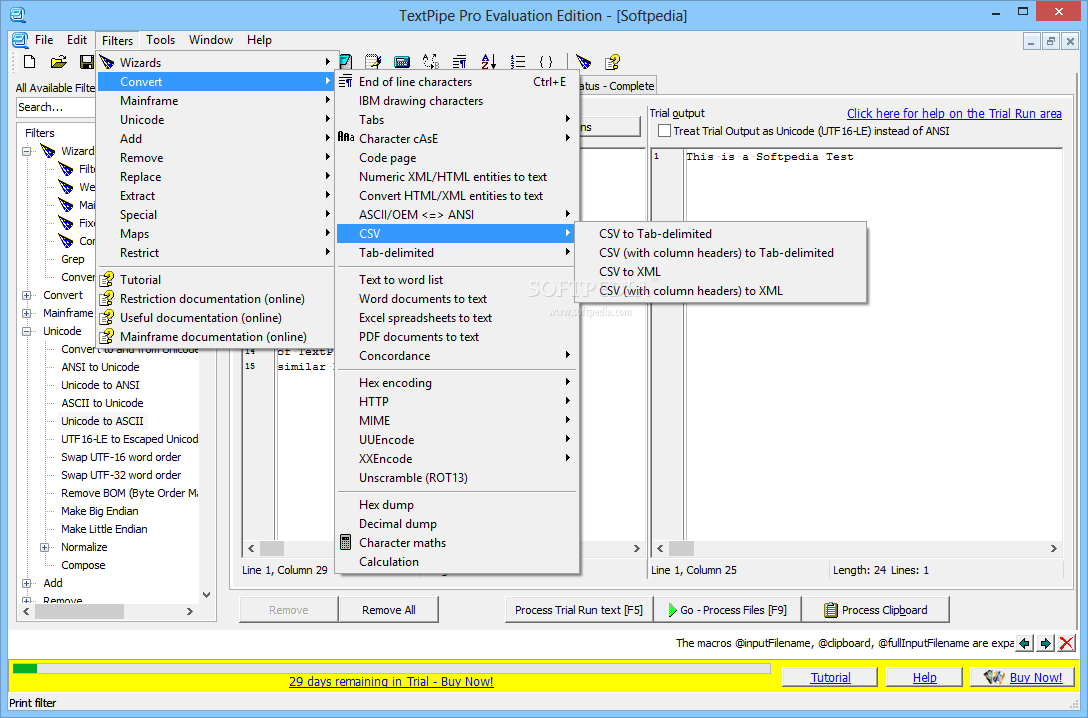
Task: Collapse the Wizard tree node
Action: click(27, 151)
